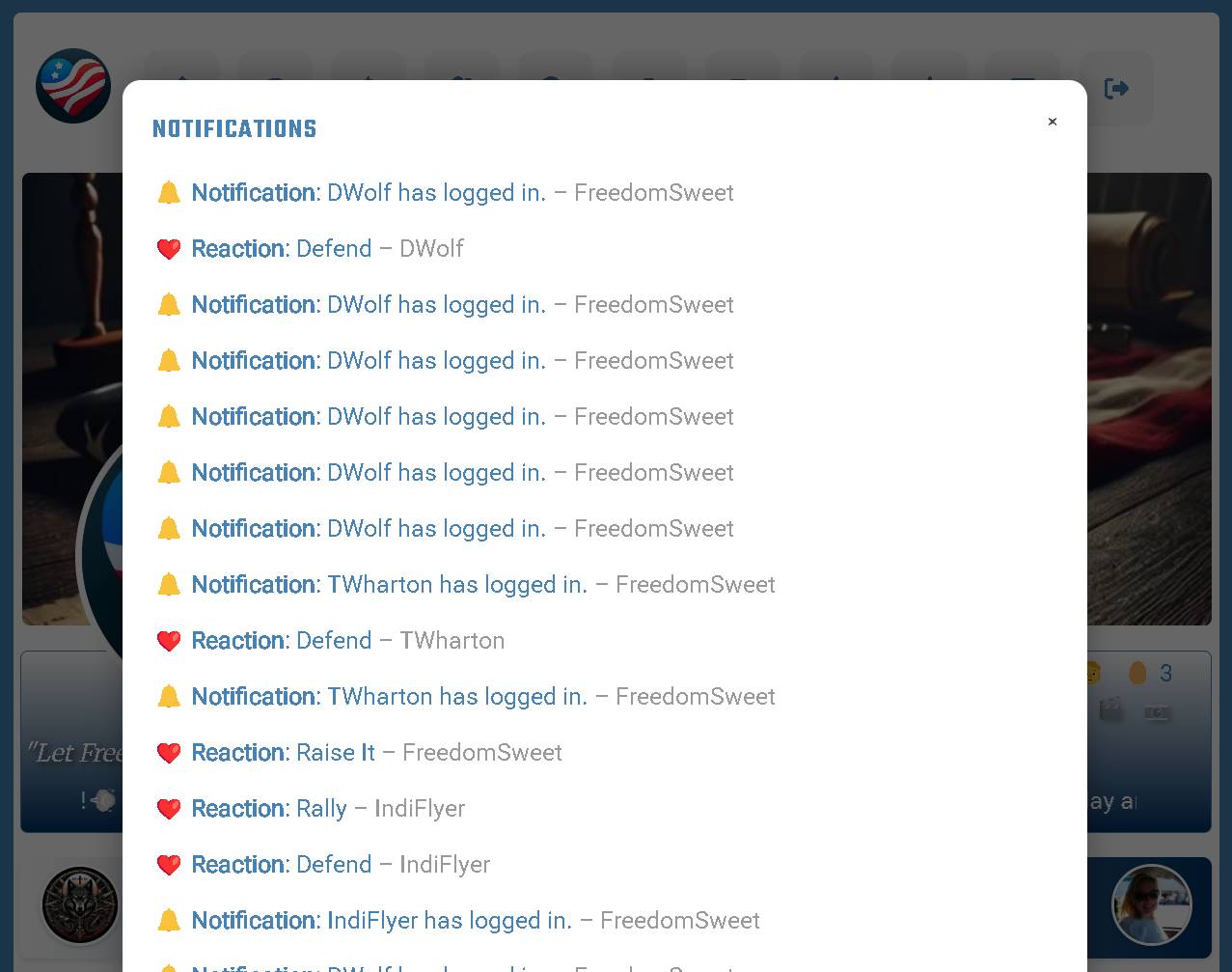
Task: Click the logout arrow icon
Action: pos(1116,89)
